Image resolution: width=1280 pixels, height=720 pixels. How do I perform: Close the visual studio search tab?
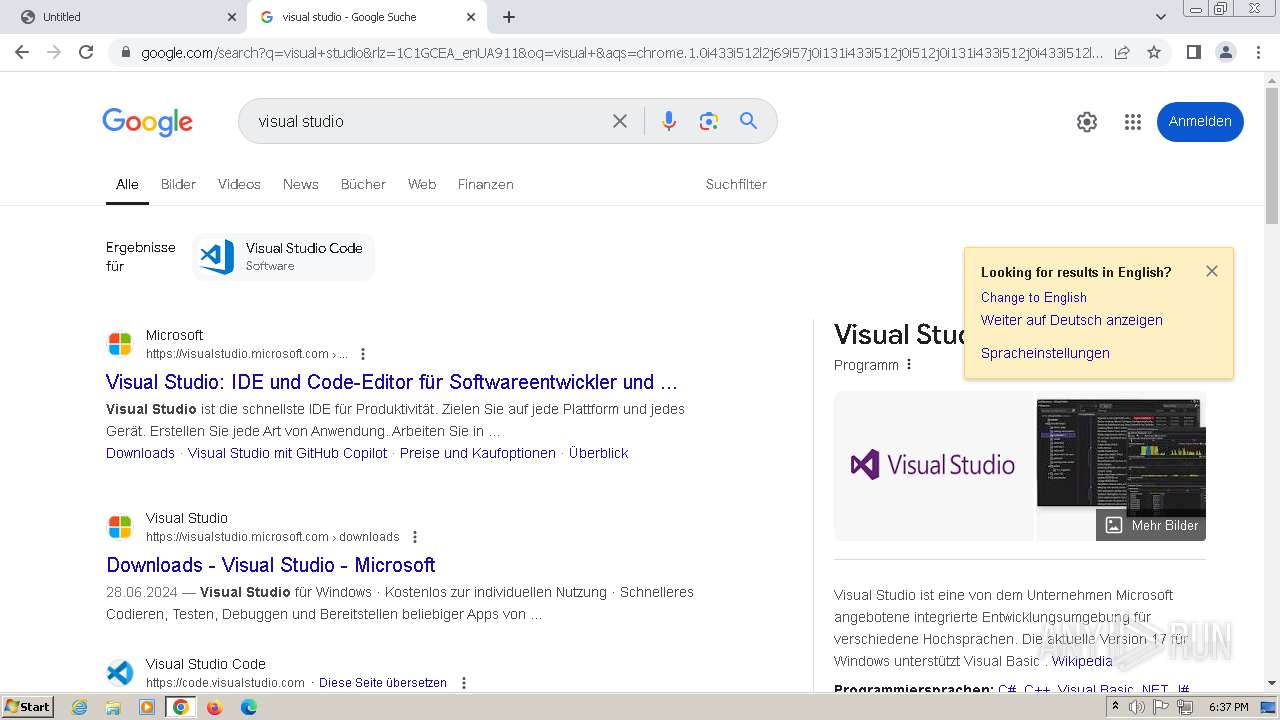(471, 17)
